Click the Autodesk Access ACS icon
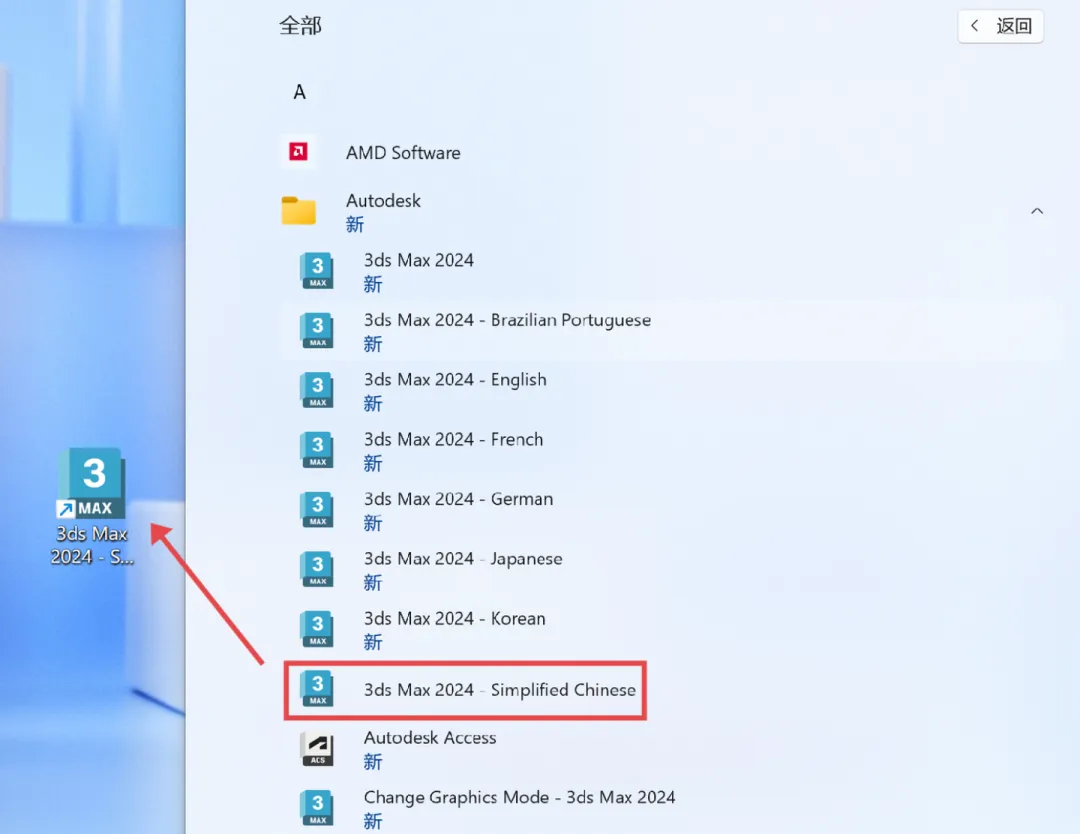The width and height of the screenshot is (1080, 834). [317, 749]
